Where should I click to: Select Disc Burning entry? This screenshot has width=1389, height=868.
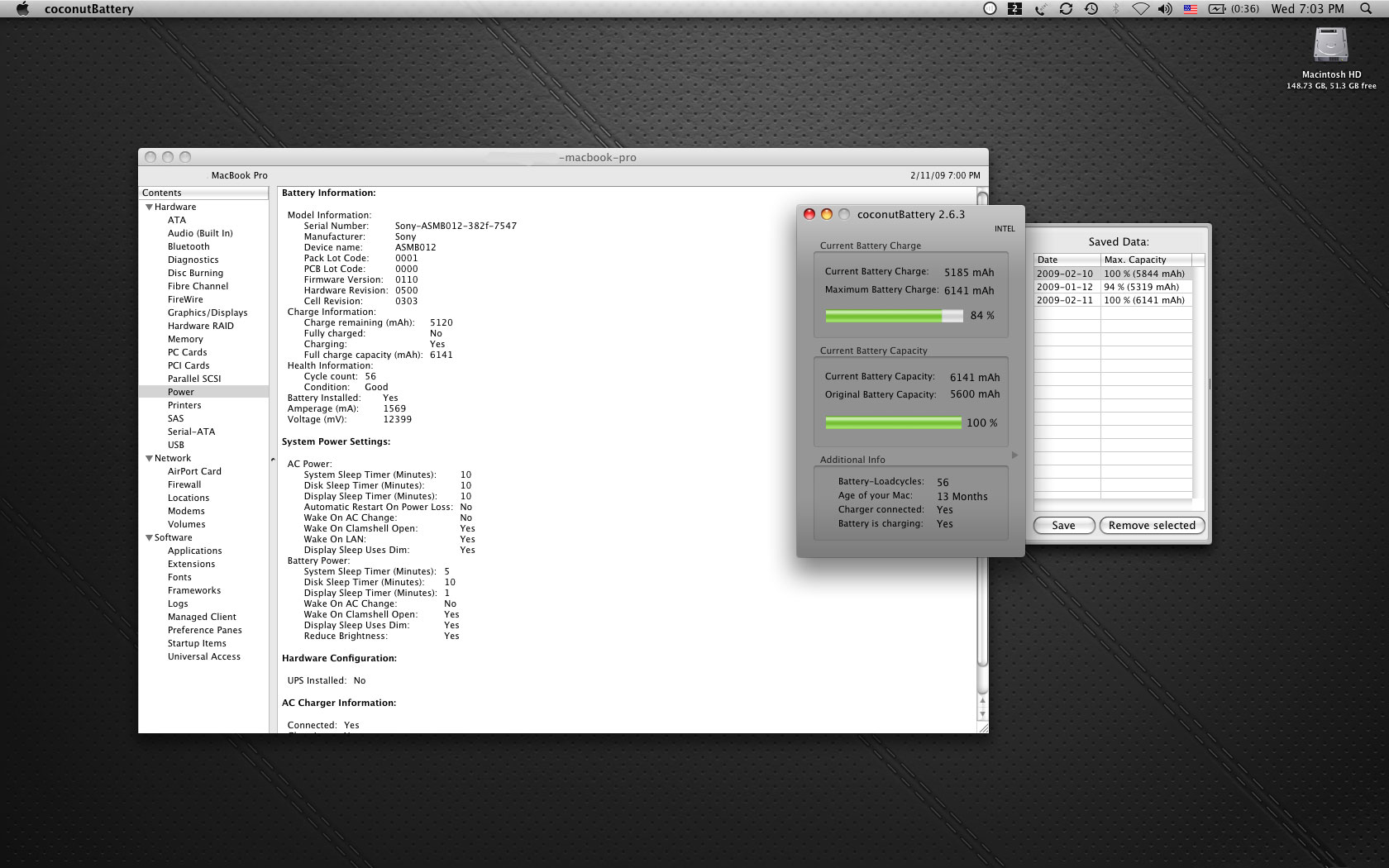(x=195, y=273)
